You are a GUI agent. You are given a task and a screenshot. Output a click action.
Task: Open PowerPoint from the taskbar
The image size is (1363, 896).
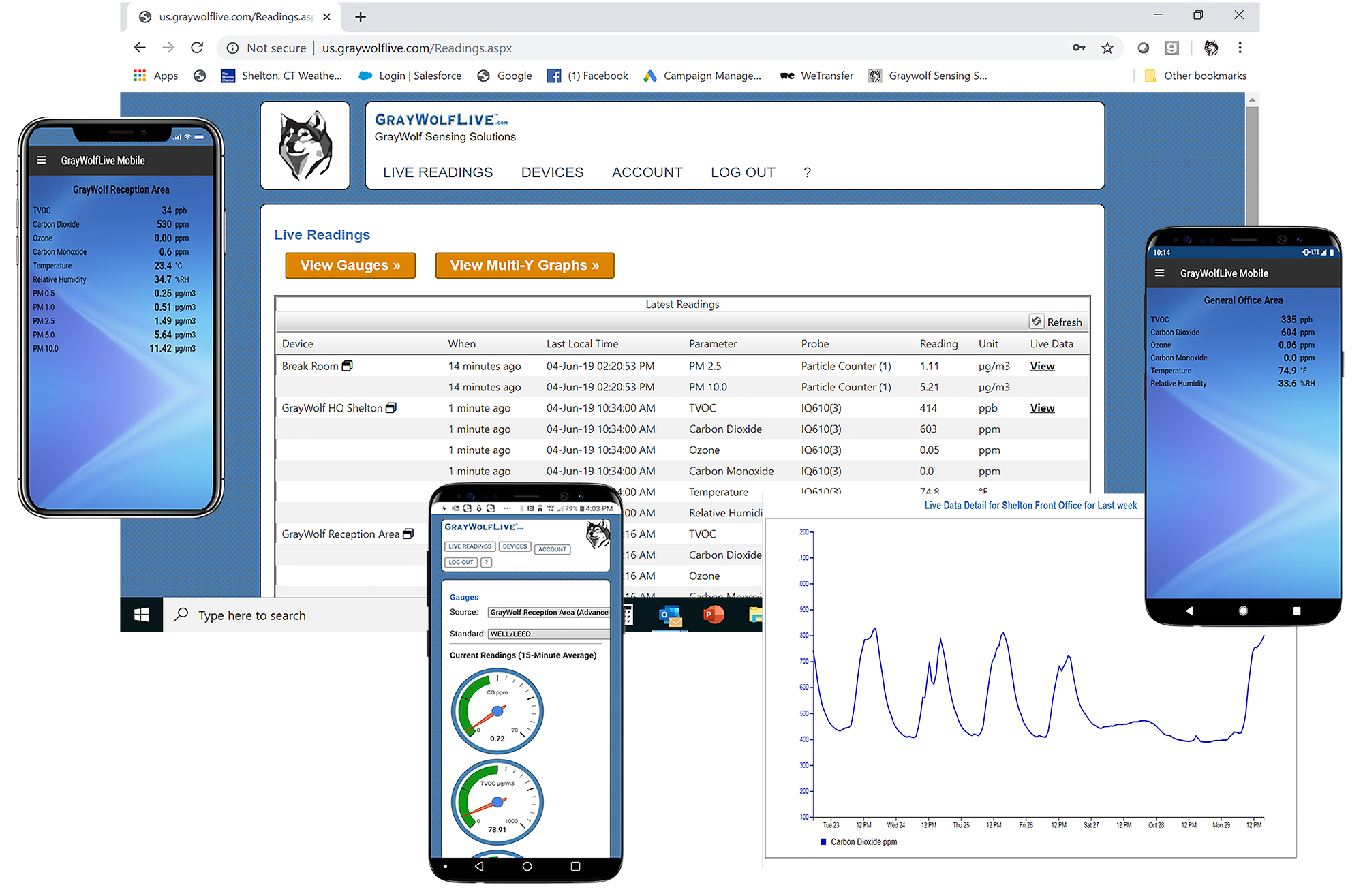pyautogui.click(x=714, y=615)
